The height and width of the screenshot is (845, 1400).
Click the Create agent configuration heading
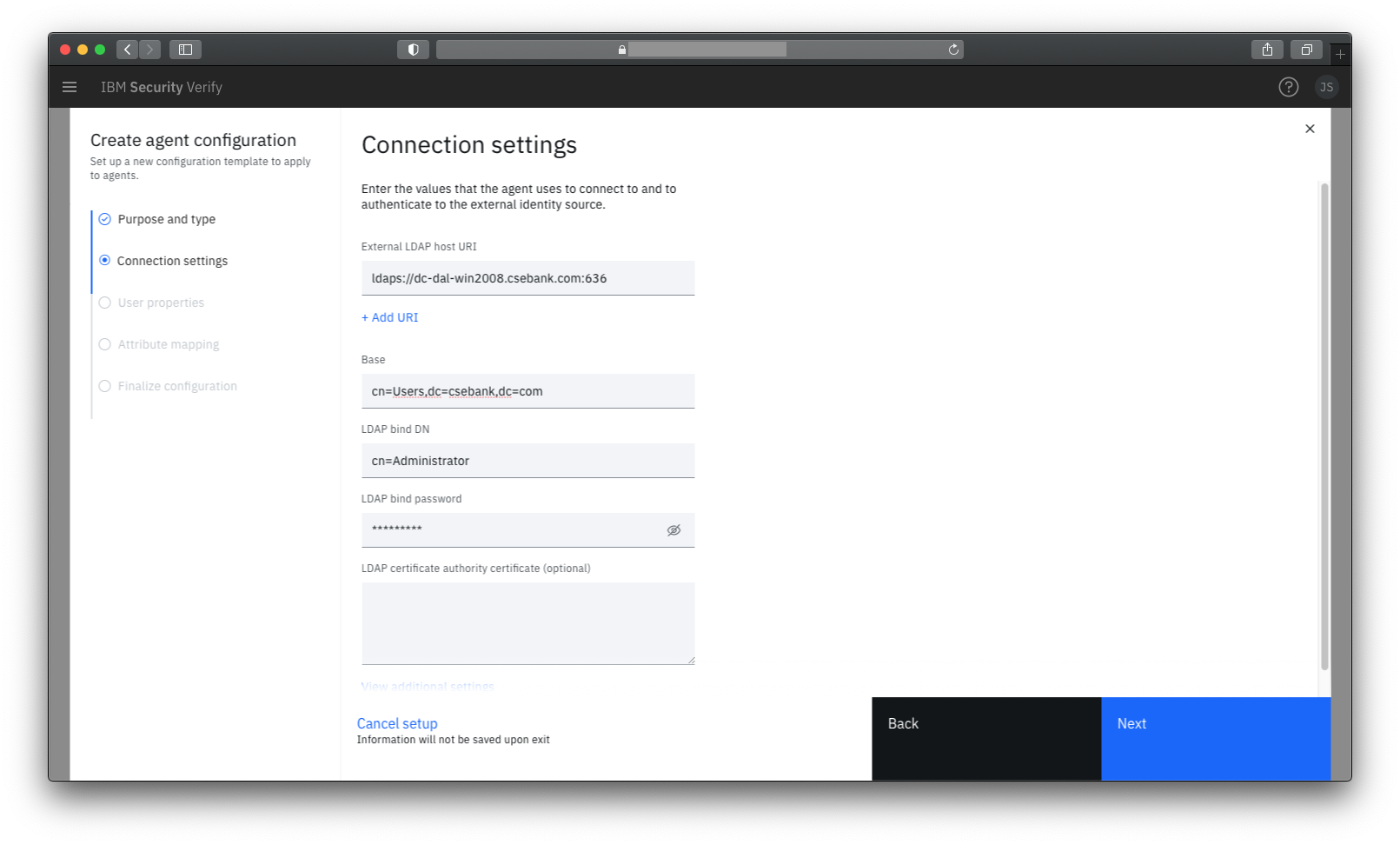coord(193,140)
